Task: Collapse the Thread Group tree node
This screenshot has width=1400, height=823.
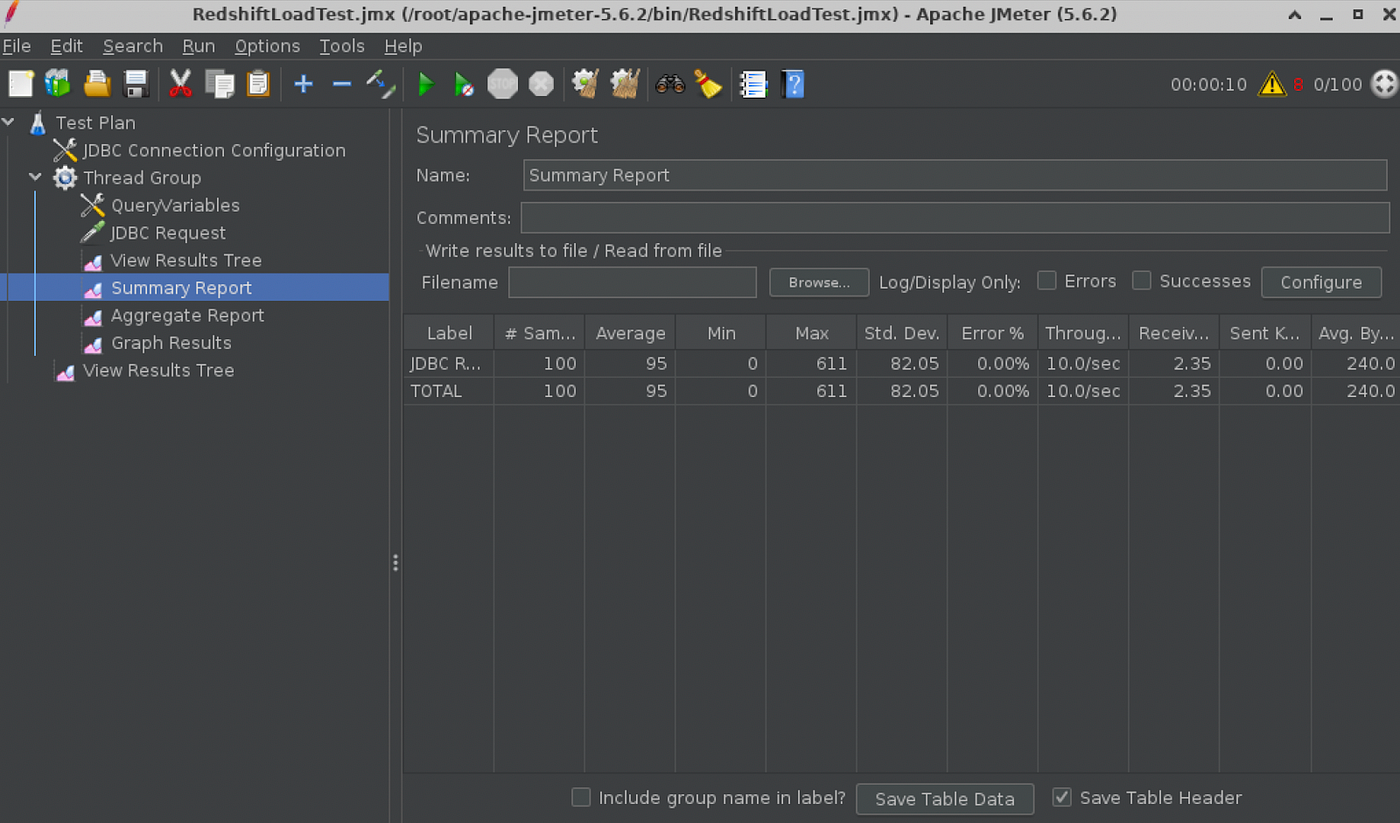Action: (36, 177)
